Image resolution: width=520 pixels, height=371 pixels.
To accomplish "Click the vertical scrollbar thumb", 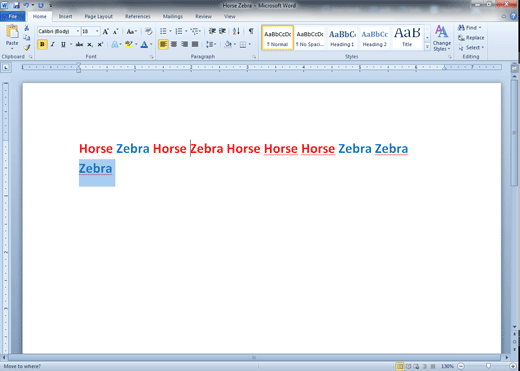I will (514, 133).
